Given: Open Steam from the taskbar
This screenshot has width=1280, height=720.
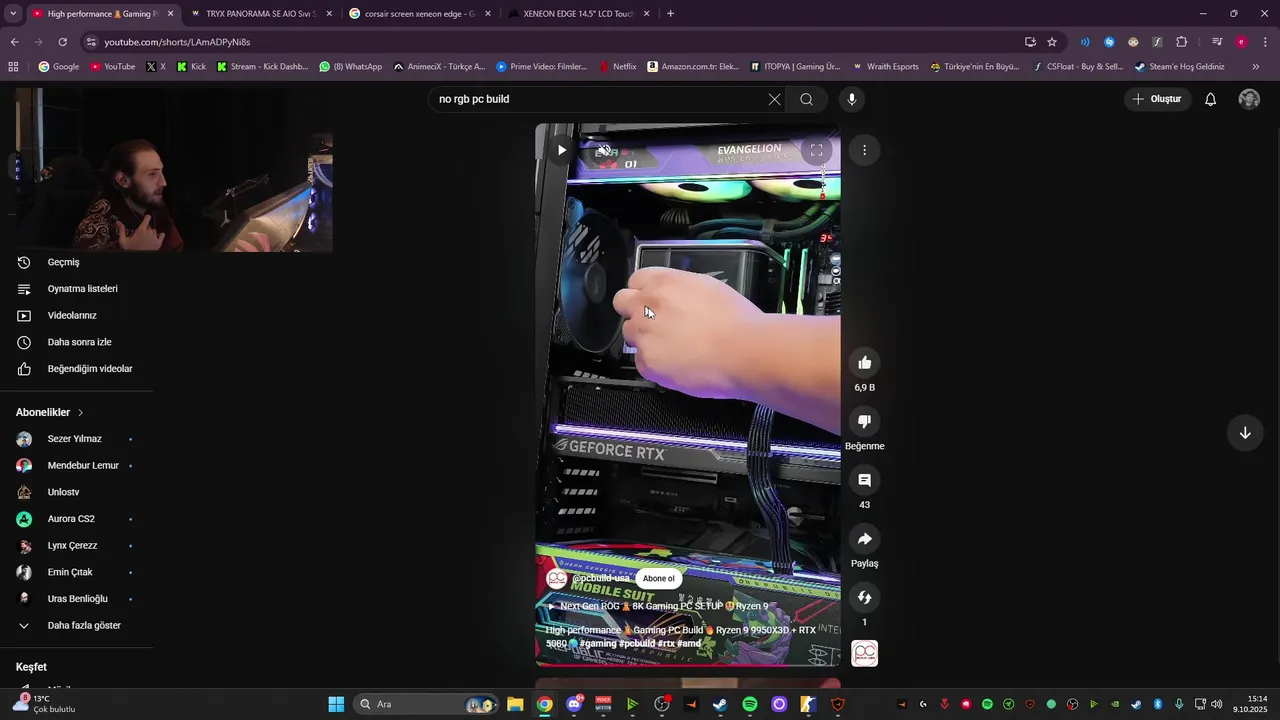Looking at the screenshot, I should (720, 704).
